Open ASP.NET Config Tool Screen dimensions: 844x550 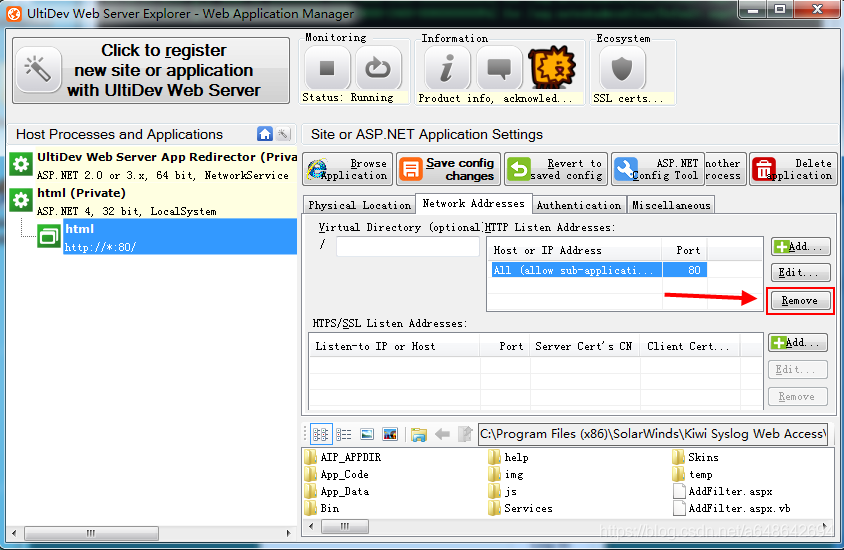point(658,169)
